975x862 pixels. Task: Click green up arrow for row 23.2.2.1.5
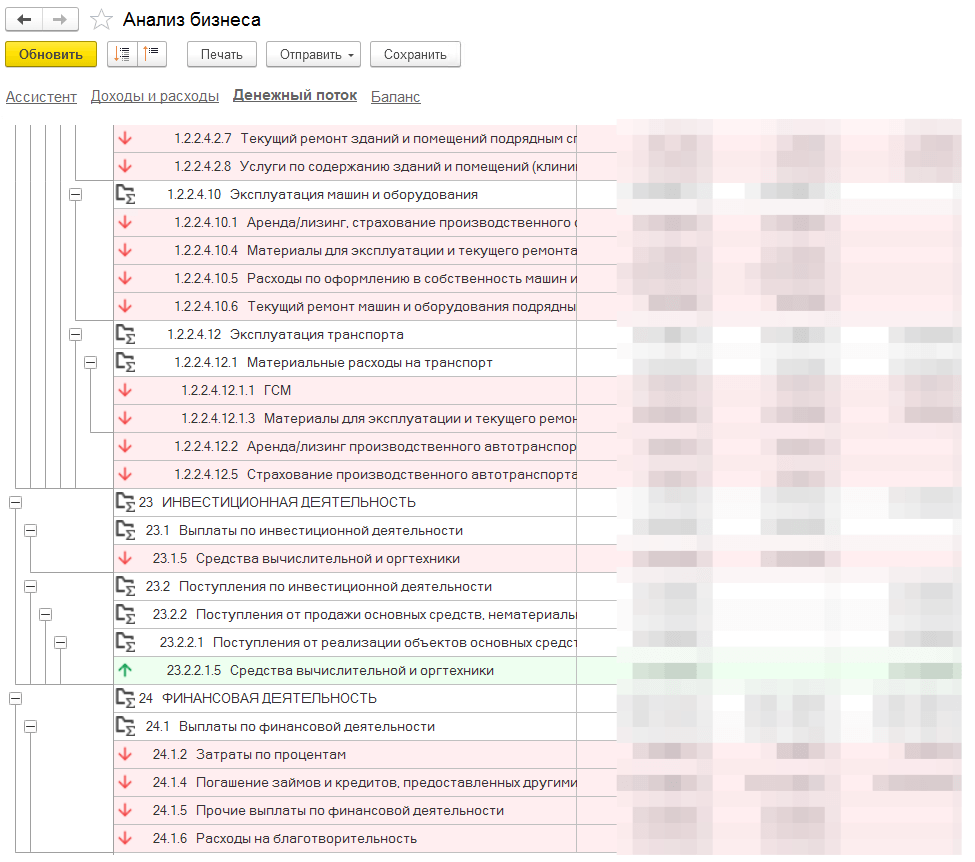pyautogui.click(x=125, y=671)
